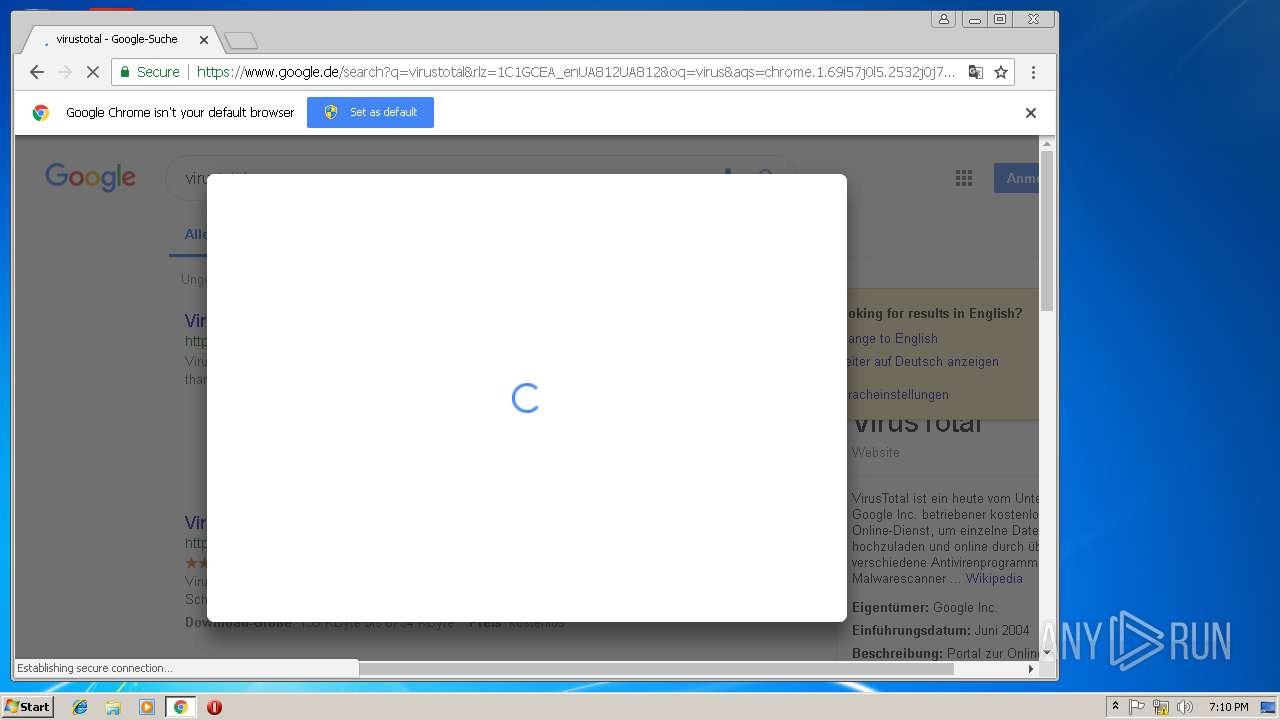Bookmark this page with the star
Screen dimensions: 1280x720
point(1000,72)
